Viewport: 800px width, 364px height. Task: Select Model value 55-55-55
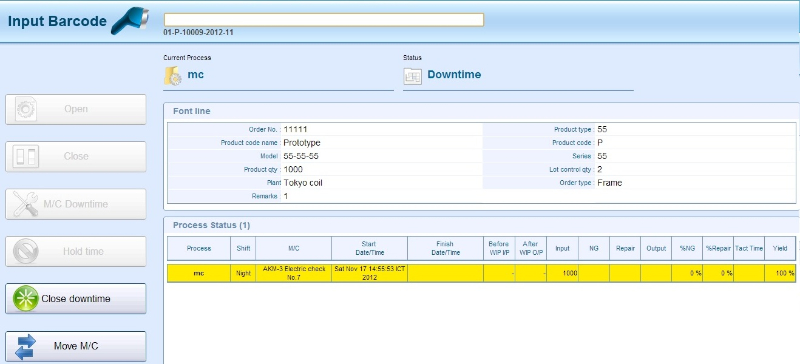tap(301, 156)
